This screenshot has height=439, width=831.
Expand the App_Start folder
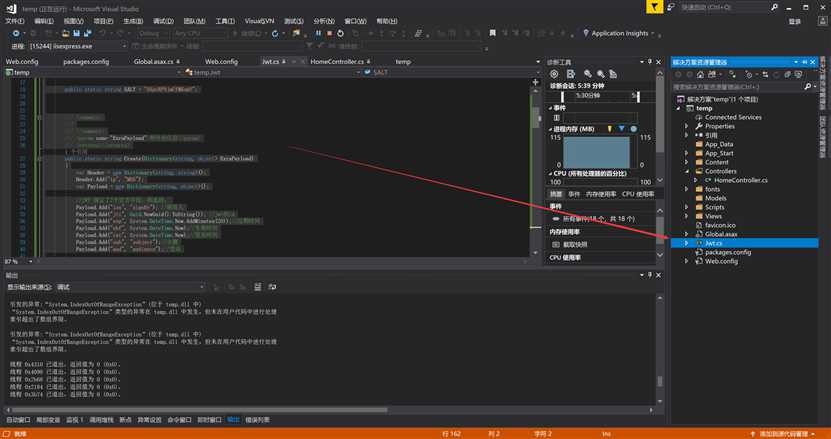pyautogui.click(x=687, y=153)
